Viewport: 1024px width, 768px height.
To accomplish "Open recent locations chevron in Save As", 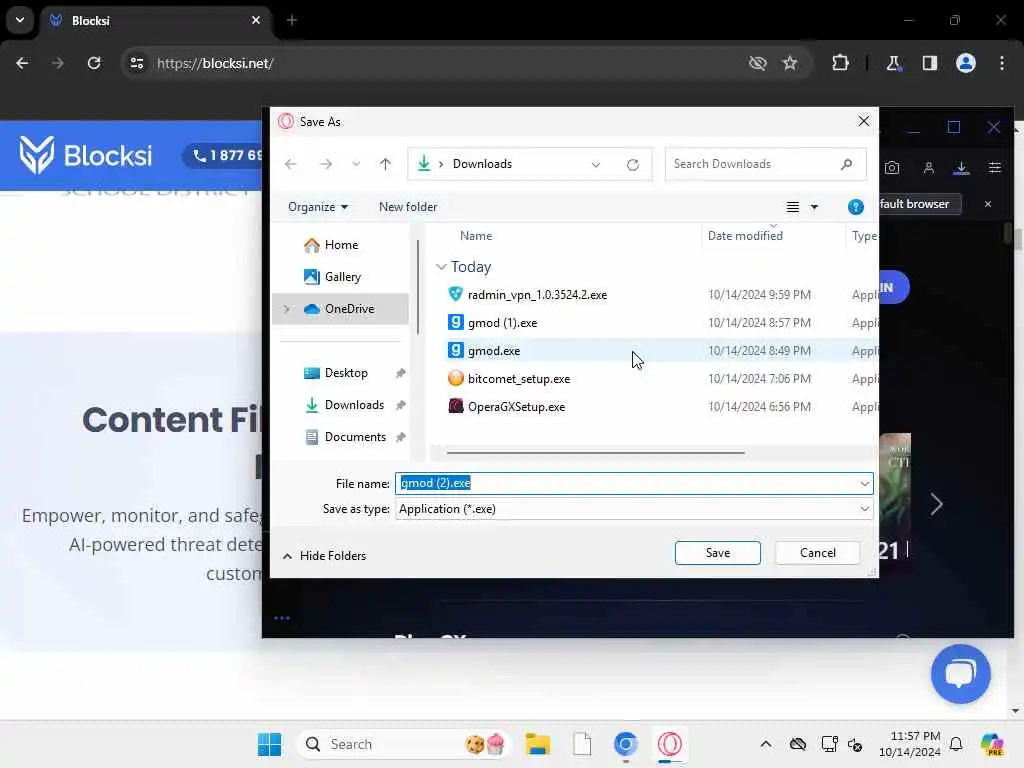I will (356, 164).
